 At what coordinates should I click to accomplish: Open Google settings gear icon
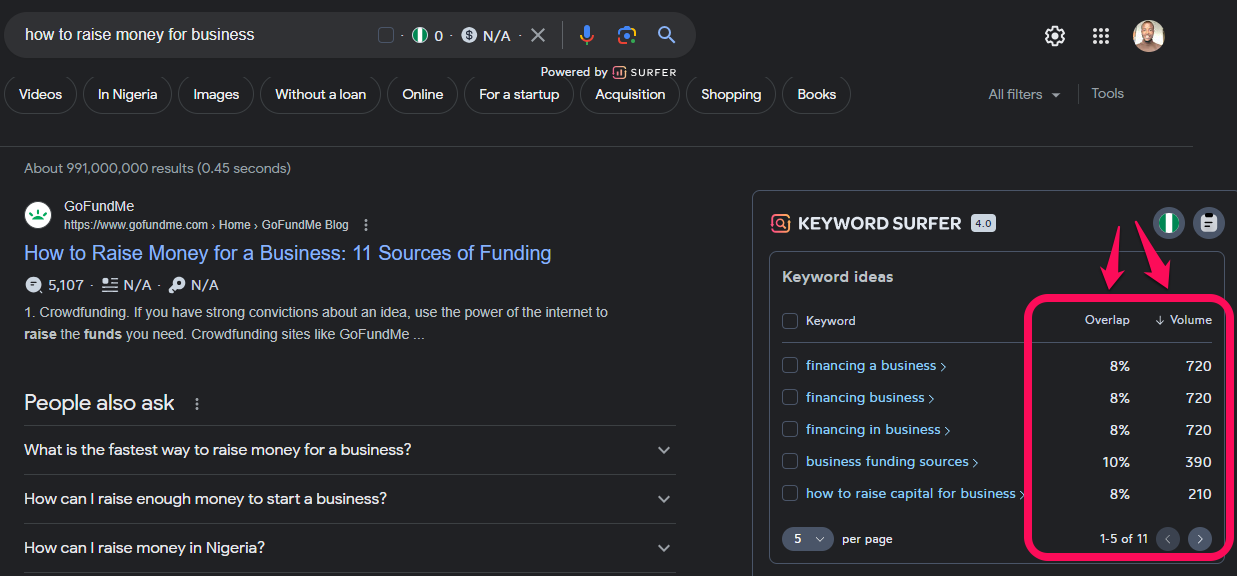pyautogui.click(x=1055, y=36)
